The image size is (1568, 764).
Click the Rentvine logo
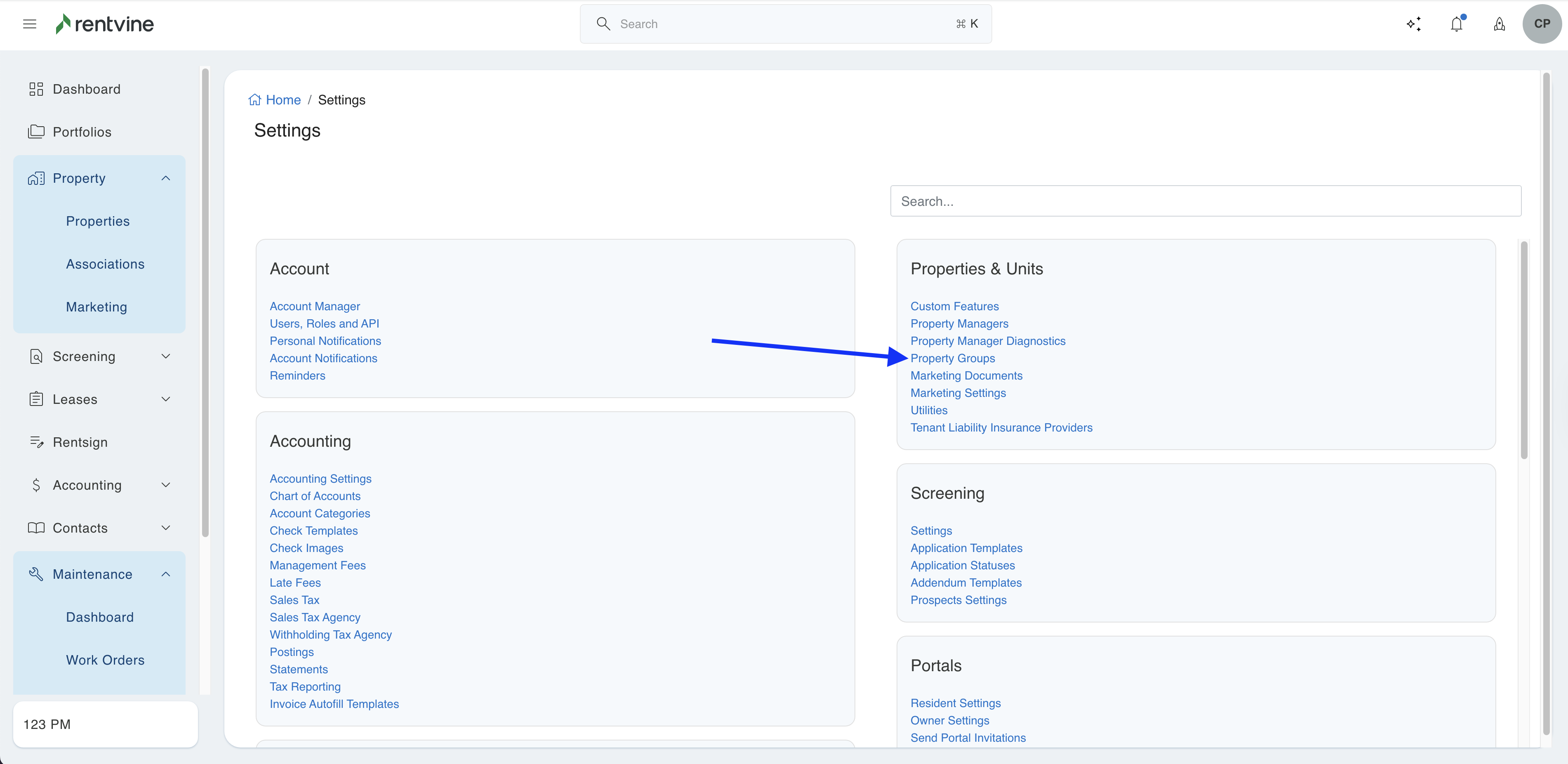coord(105,24)
